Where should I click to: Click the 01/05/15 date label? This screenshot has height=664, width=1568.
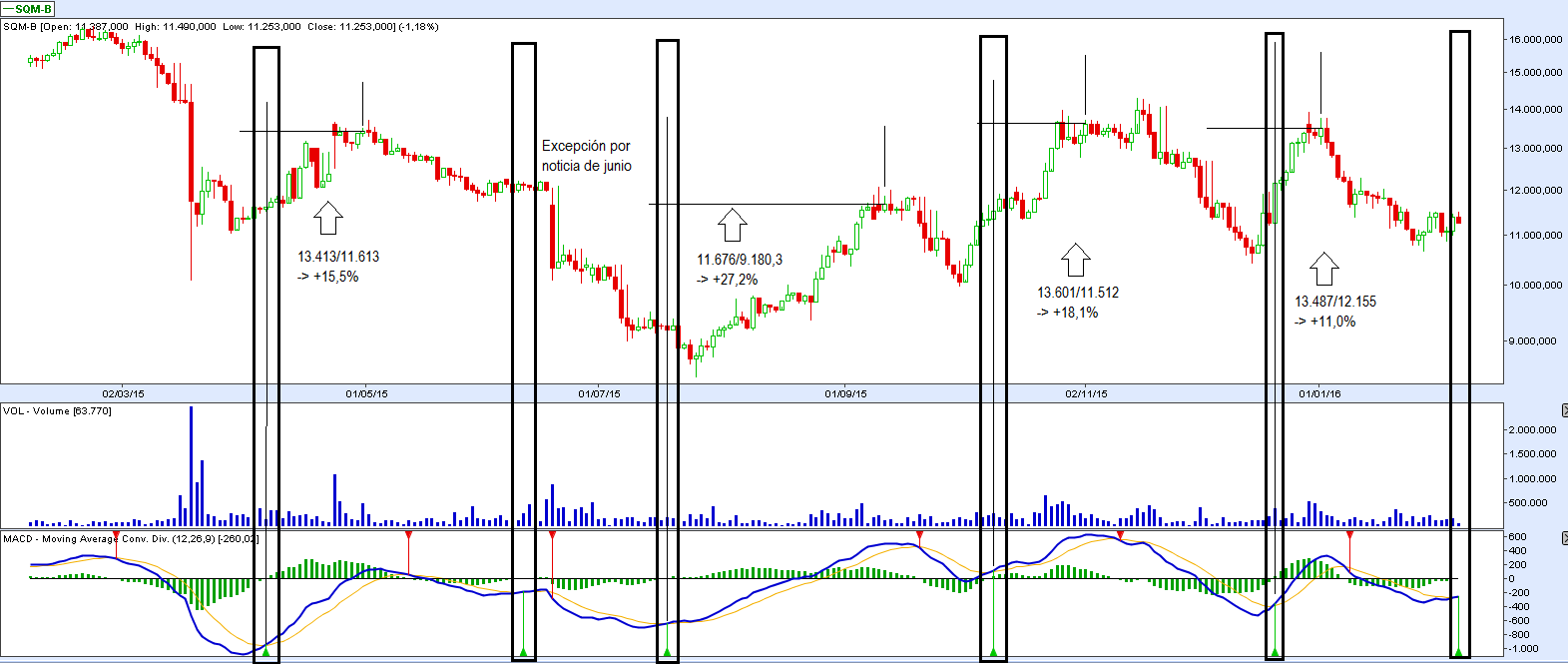pos(367,394)
